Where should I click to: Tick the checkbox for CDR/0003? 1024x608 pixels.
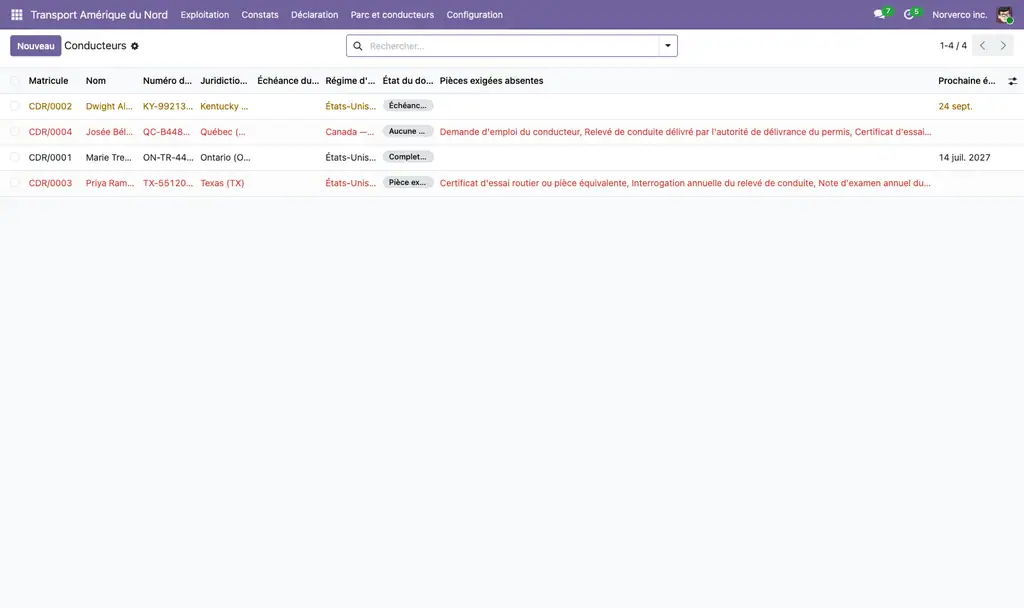(14, 183)
